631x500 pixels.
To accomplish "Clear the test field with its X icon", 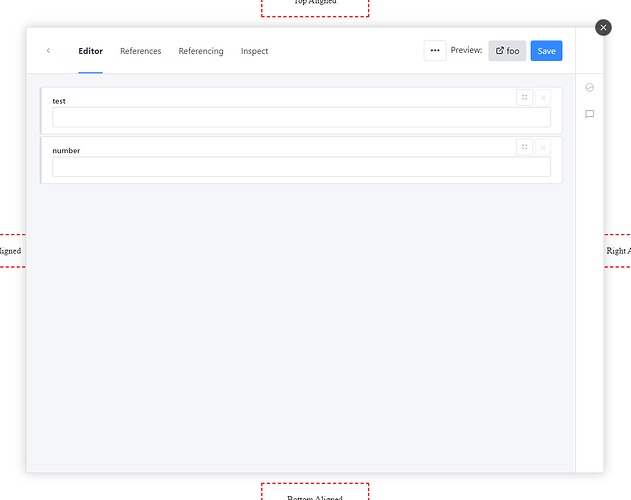I will [x=543, y=97].
